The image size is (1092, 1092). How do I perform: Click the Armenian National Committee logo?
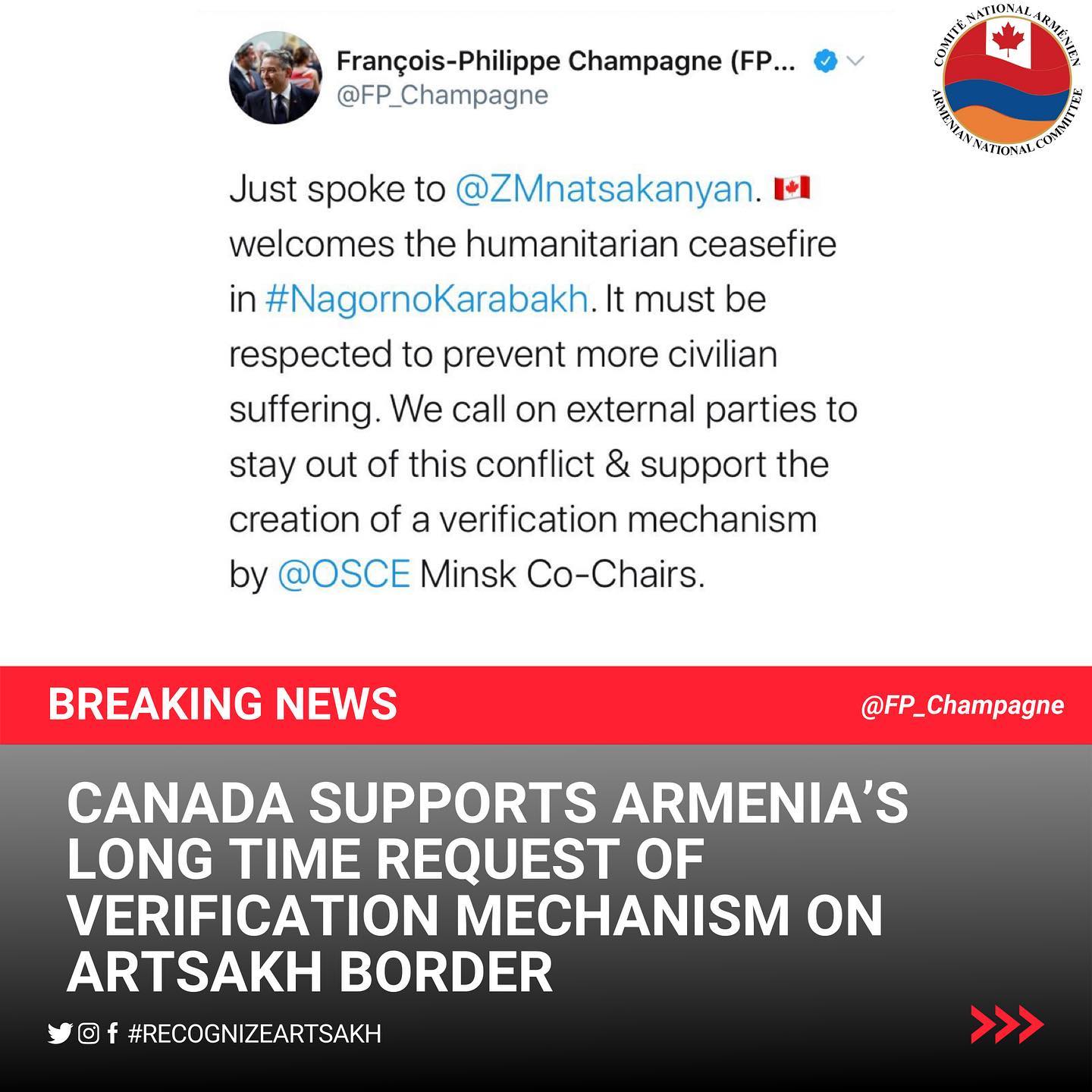[x=1008, y=80]
